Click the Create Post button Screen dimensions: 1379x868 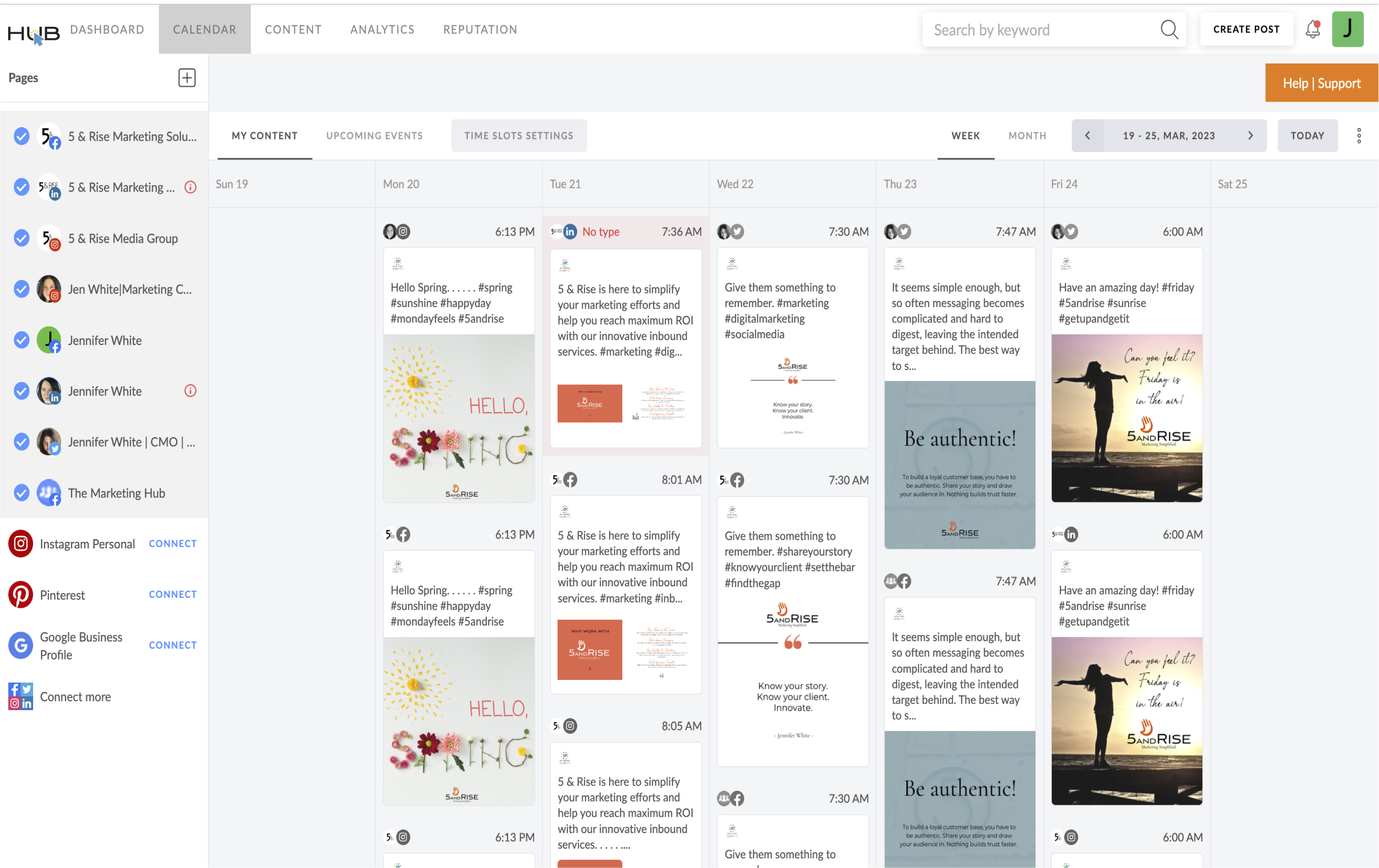click(x=1246, y=29)
